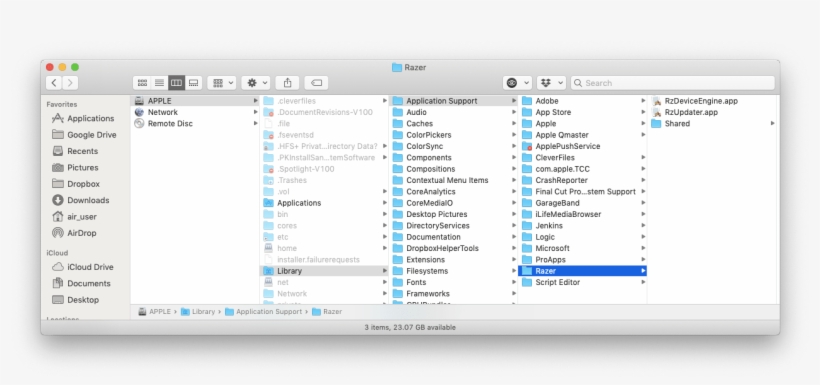Screen dimensions: 820x385
Task: Open the gear action menu
Action: 256,83
